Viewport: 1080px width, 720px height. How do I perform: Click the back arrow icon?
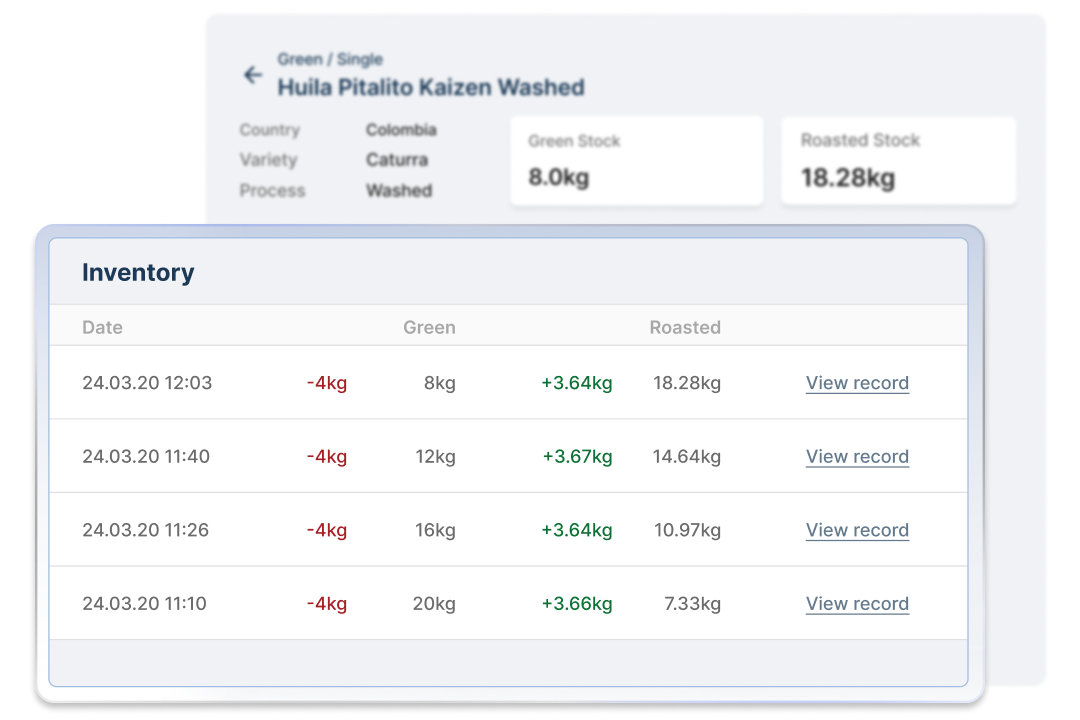tap(253, 75)
